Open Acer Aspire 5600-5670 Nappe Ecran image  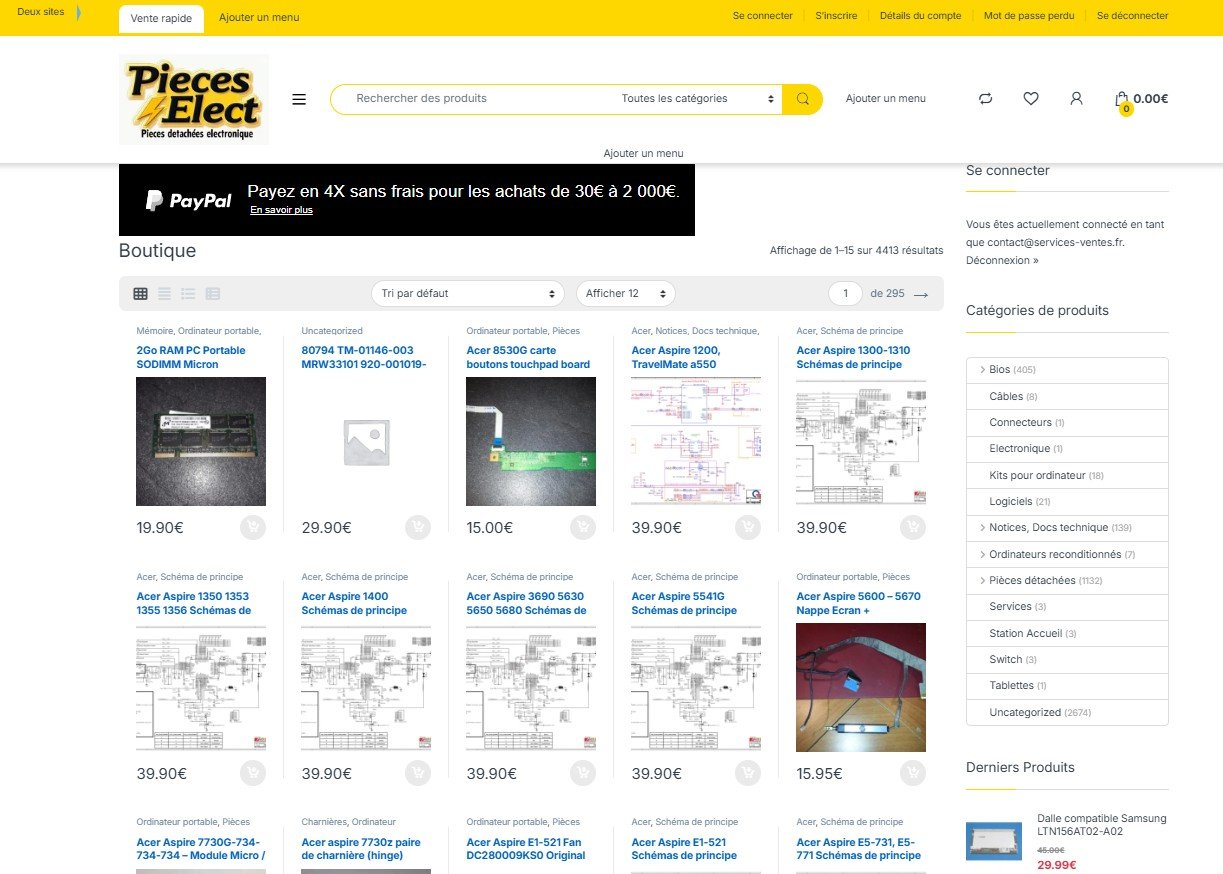tap(861, 687)
